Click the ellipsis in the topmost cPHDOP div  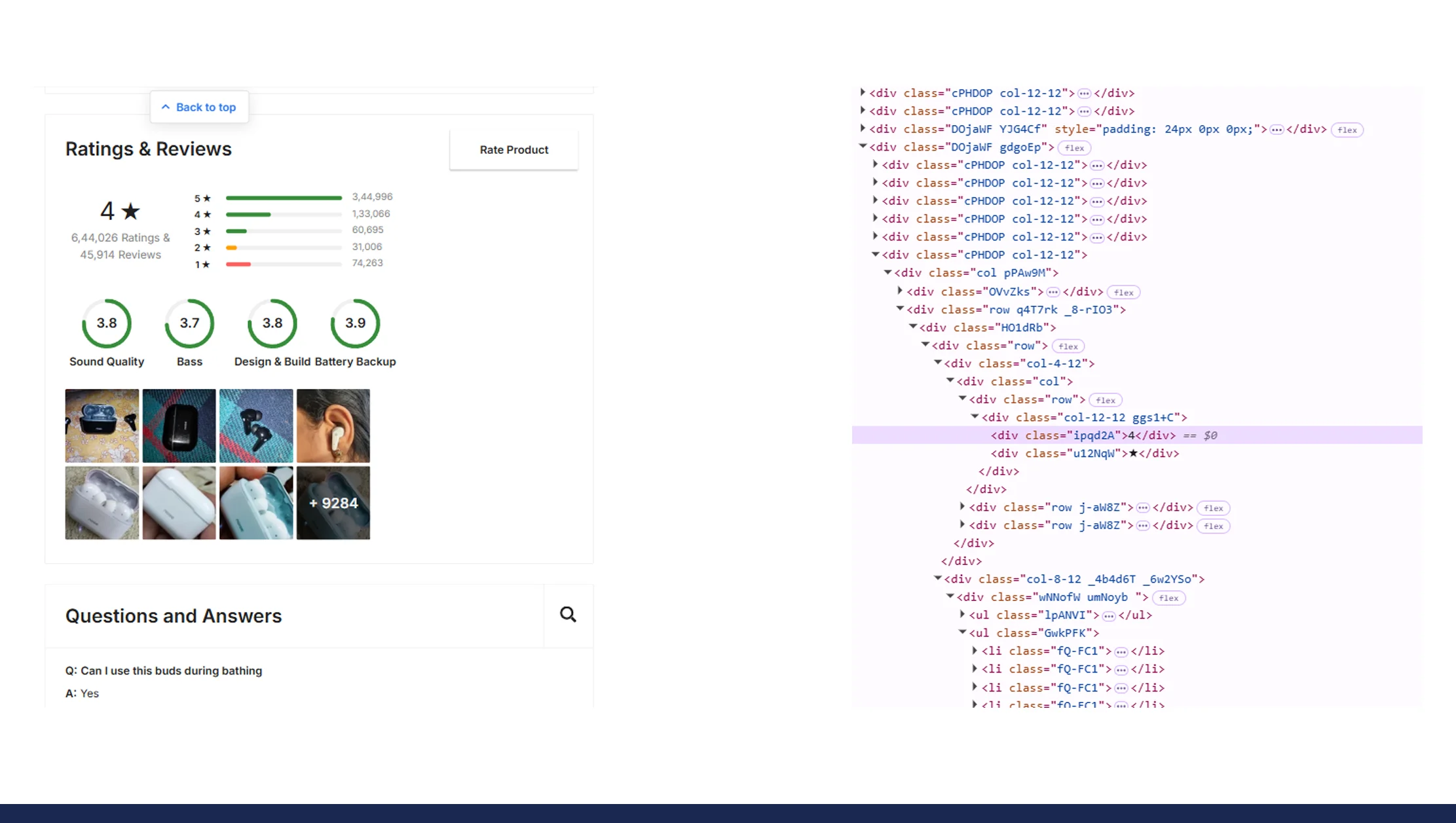click(1084, 93)
